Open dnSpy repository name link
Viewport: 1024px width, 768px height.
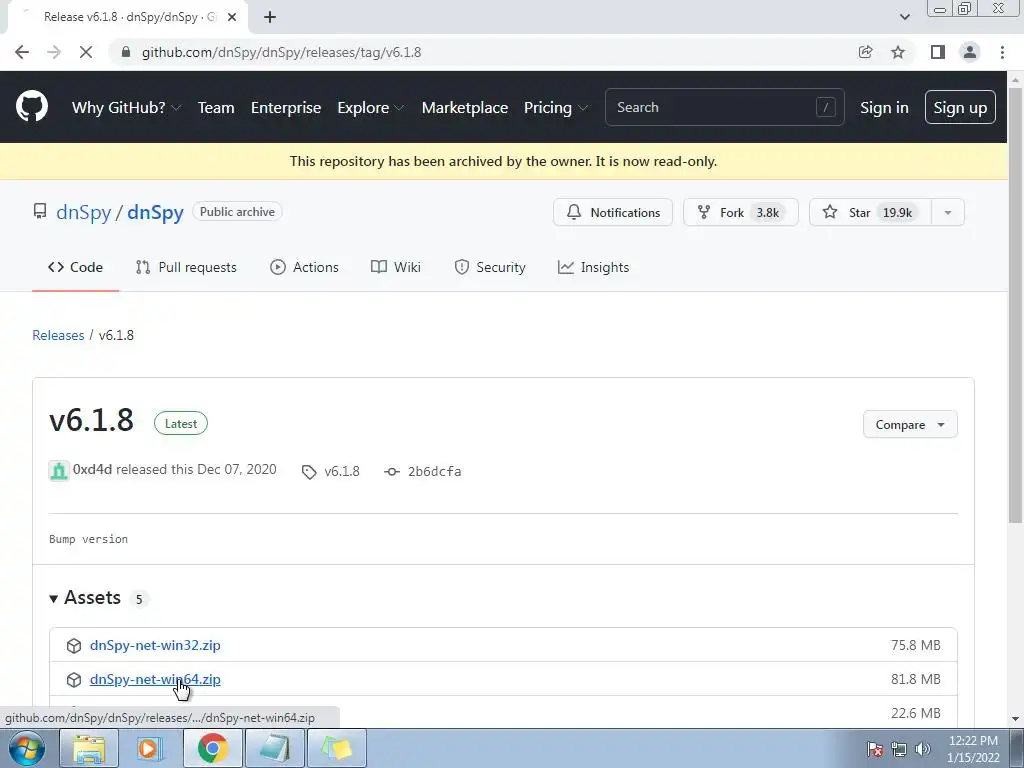pos(155,212)
